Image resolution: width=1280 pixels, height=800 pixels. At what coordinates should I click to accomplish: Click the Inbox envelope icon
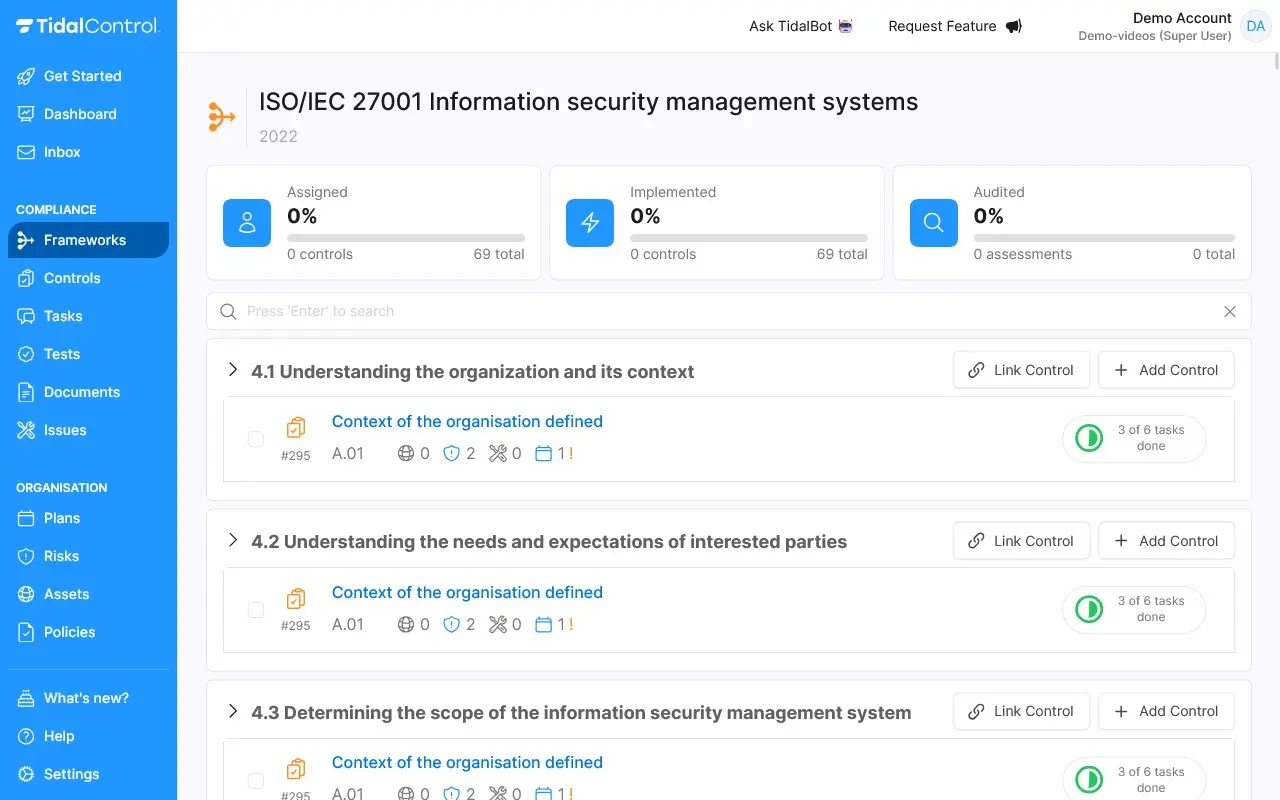26,152
